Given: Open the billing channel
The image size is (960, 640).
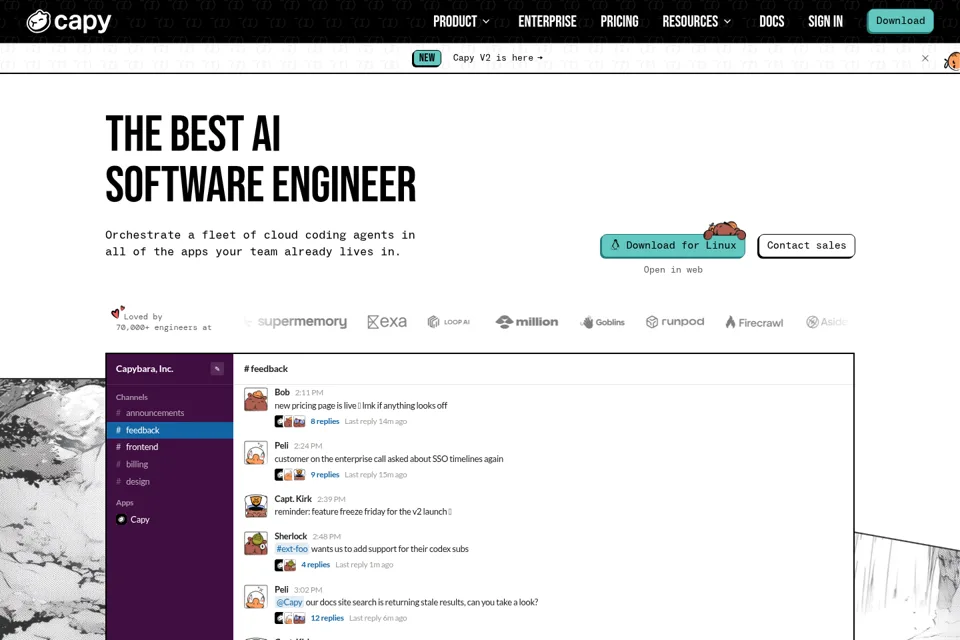Looking at the screenshot, I should click(170, 464).
